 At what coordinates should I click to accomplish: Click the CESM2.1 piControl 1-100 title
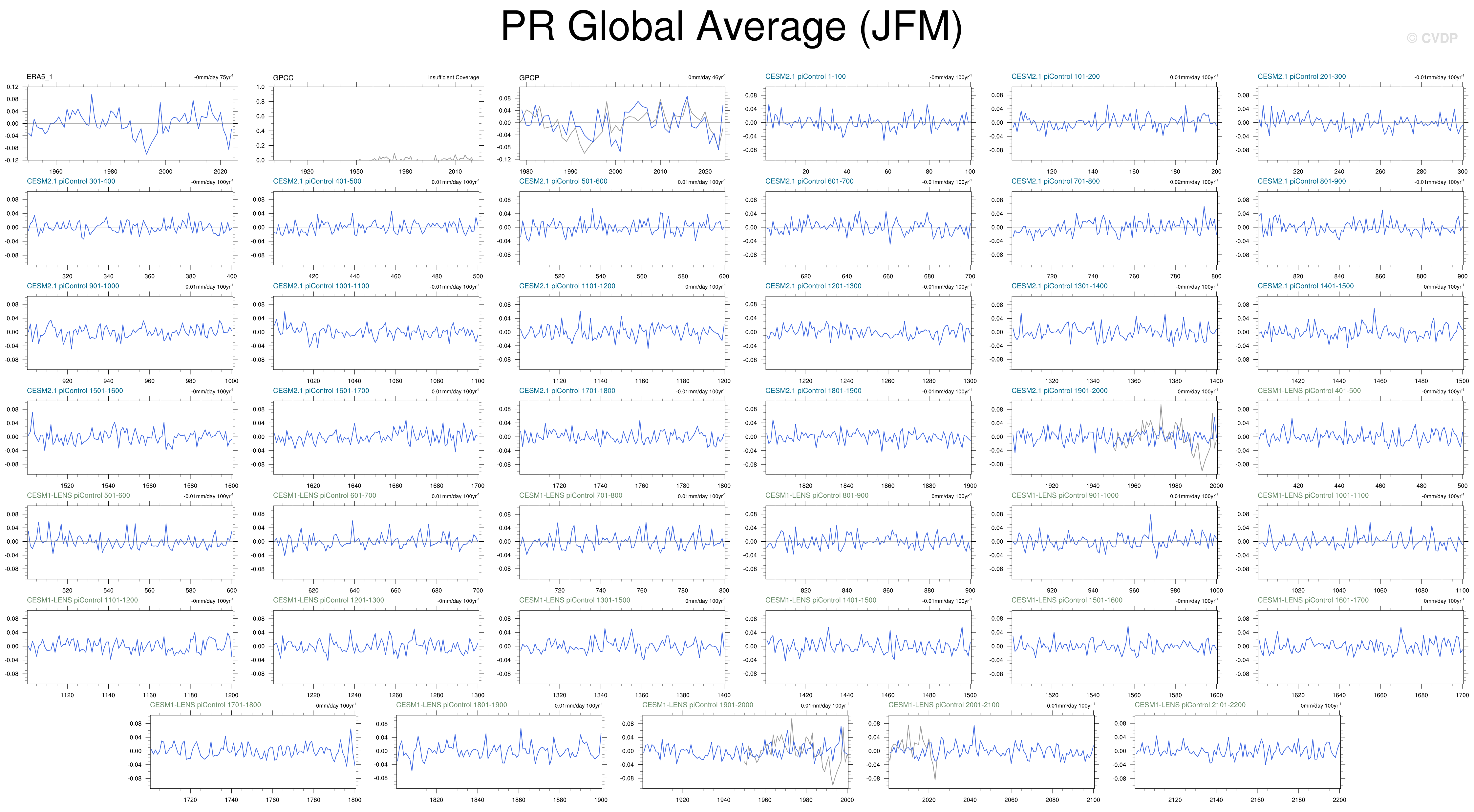pos(805,77)
